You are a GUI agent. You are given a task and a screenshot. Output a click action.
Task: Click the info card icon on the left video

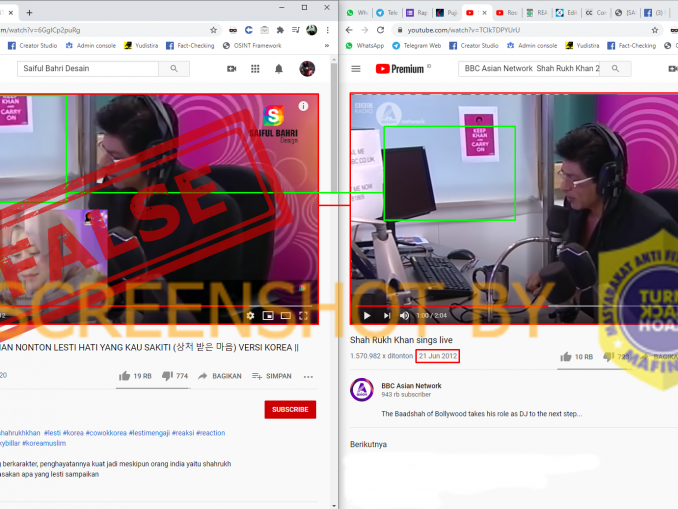click(303, 106)
